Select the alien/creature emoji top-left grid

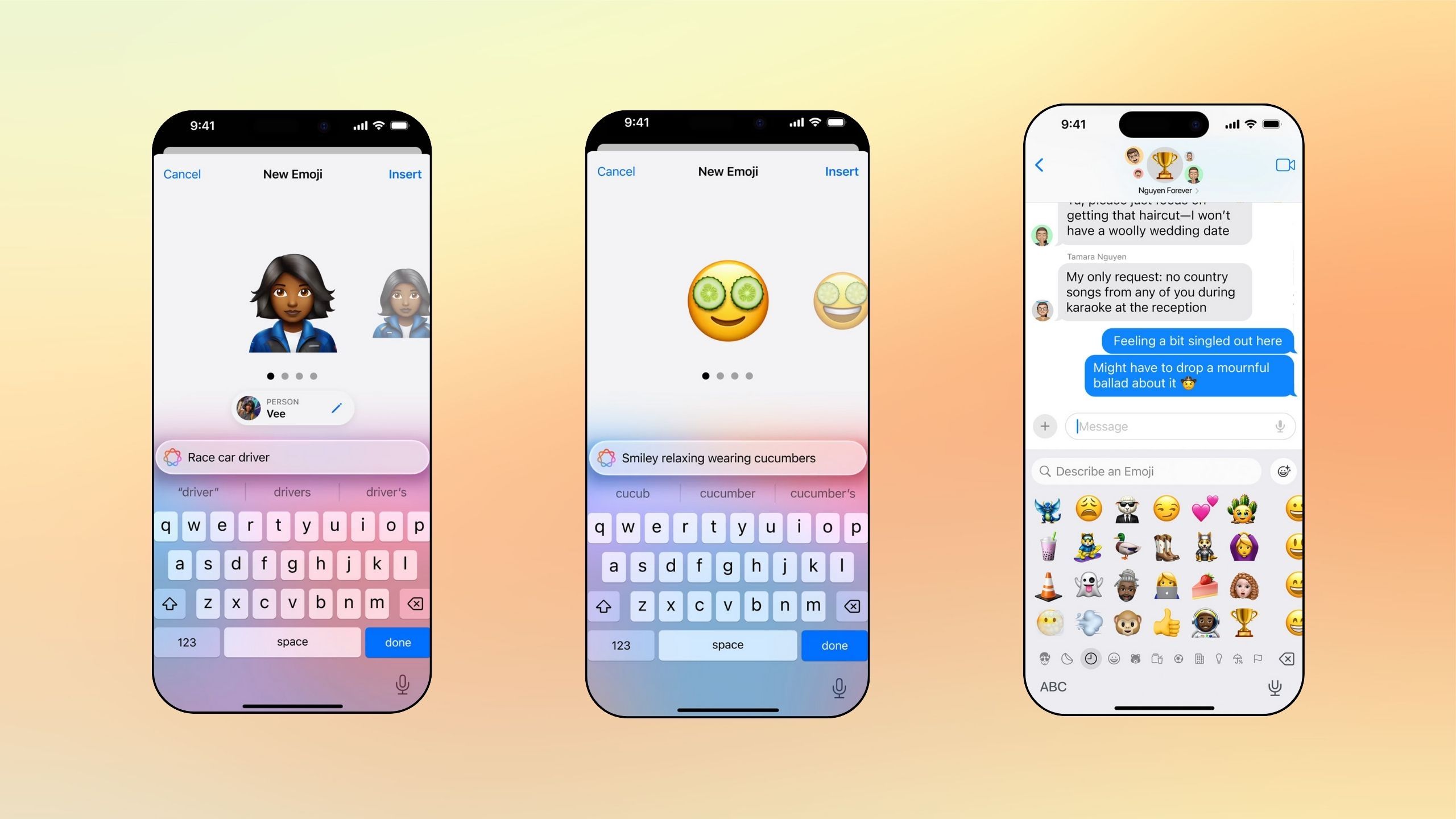click(x=1049, y=510)
